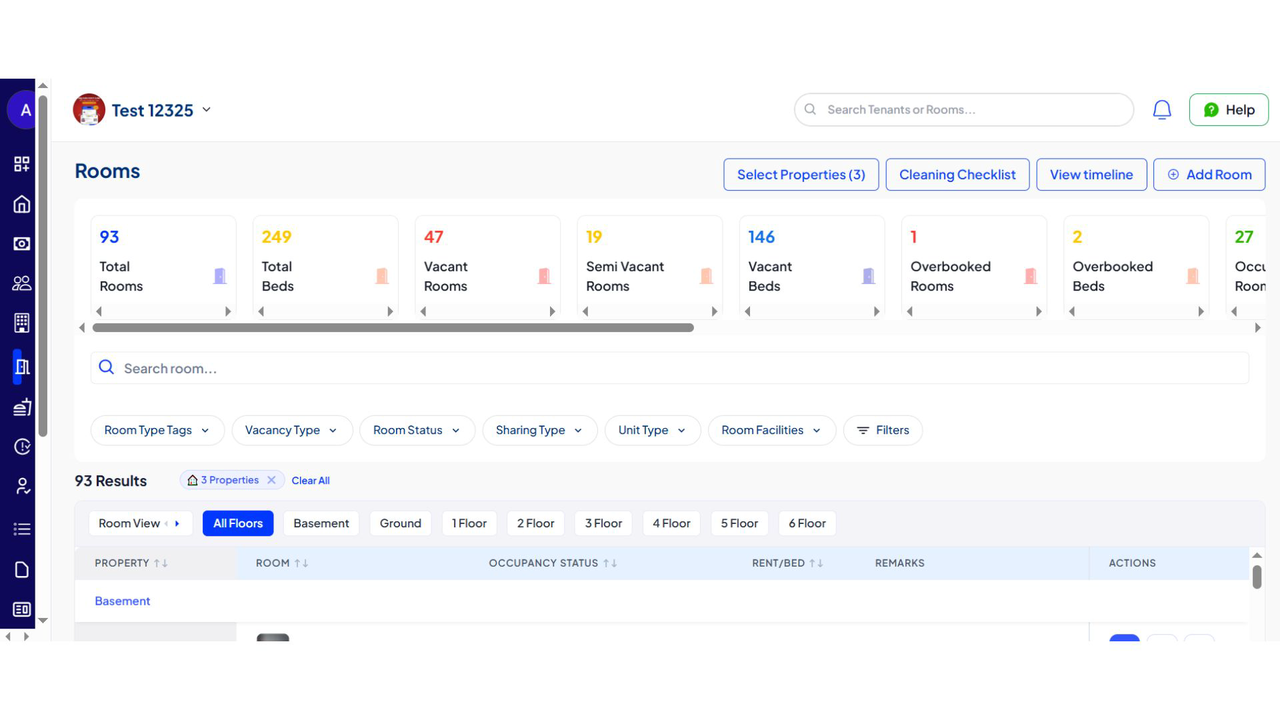Click the Add Room button
Image resolution: width=1280 pixels, height=720 pixels.
click(x=1209, y=174)
